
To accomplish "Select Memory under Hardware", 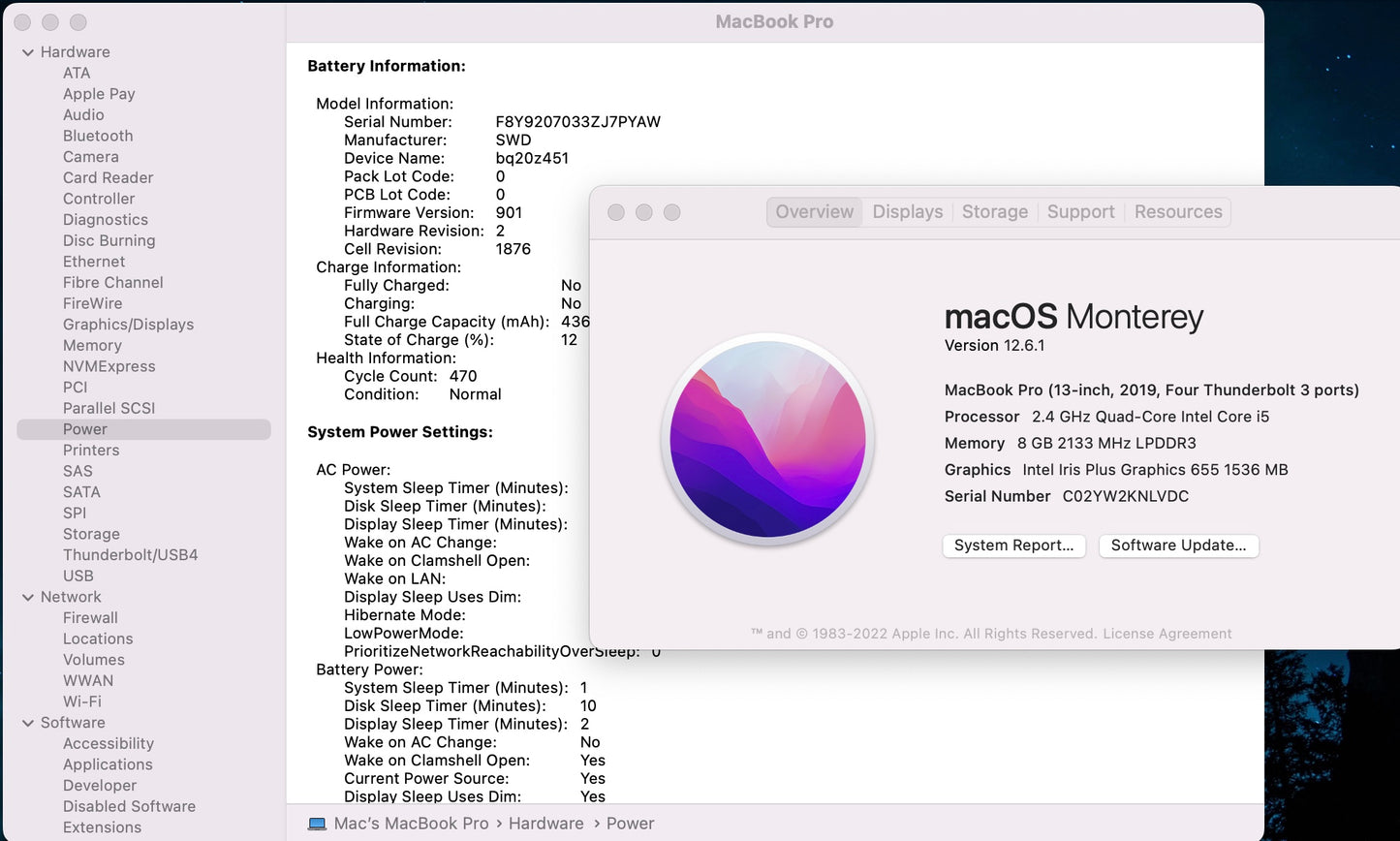I will click(92, 345).
